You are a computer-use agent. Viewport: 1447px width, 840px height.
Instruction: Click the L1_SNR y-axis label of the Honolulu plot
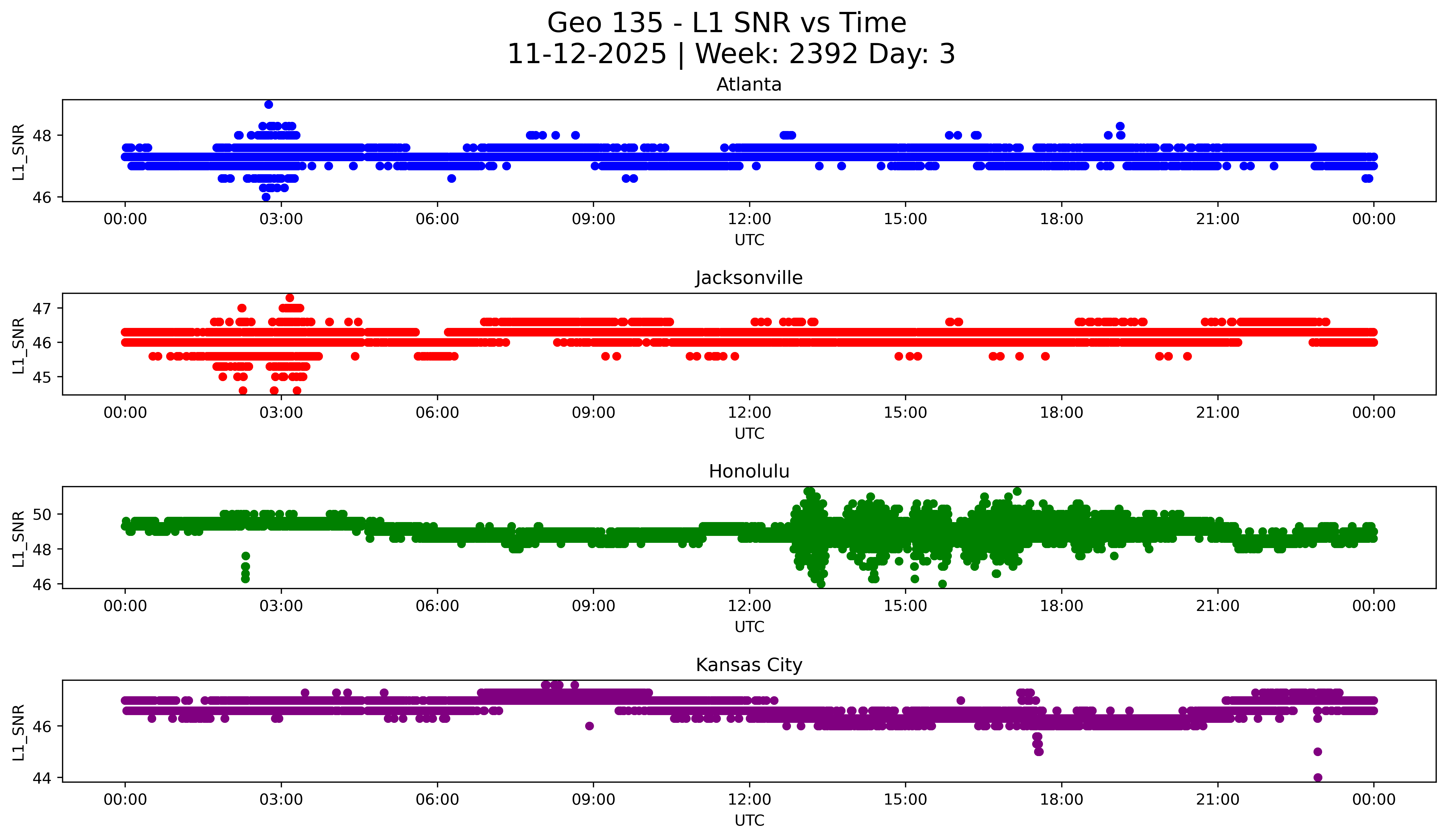18,539
